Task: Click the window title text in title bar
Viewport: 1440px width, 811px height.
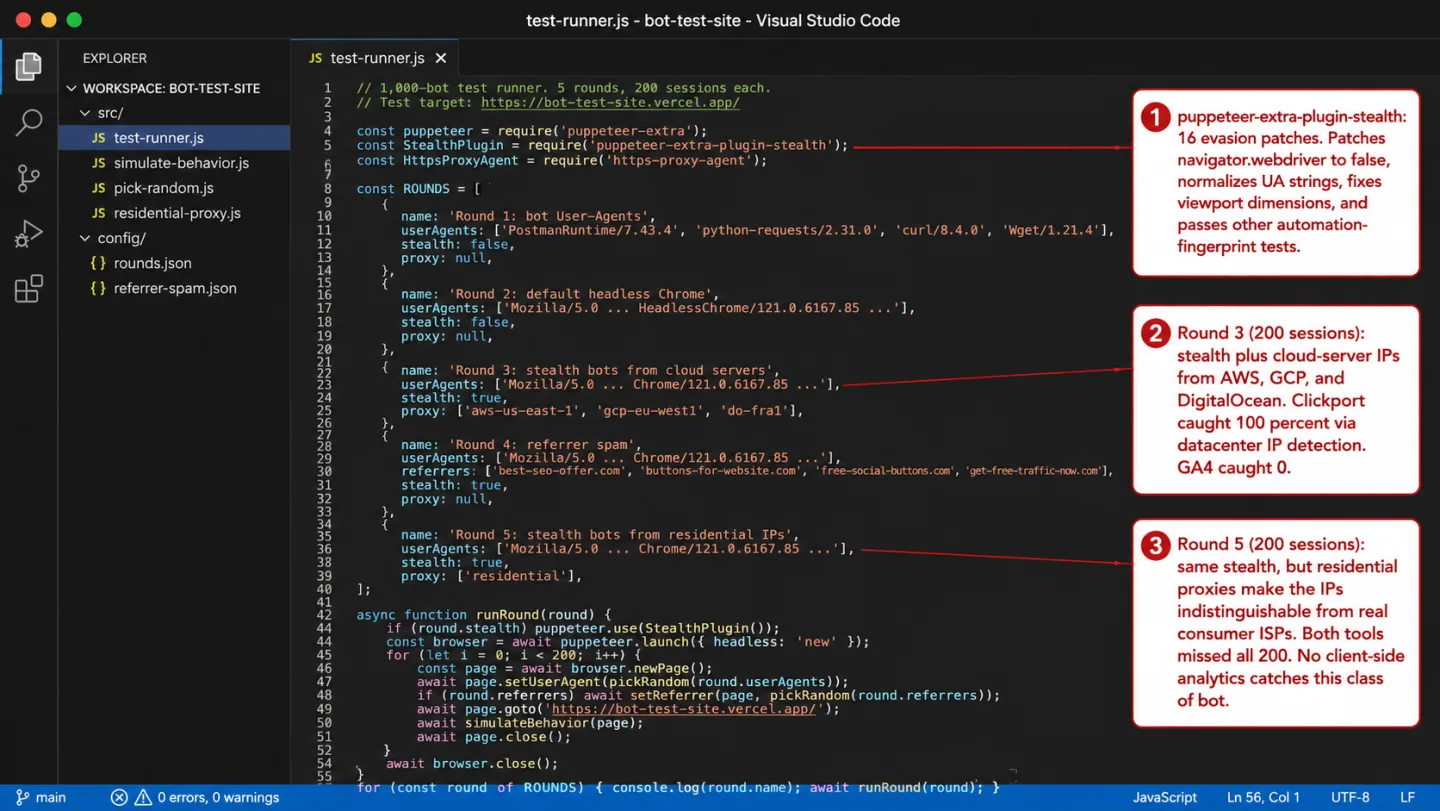Action: (713, 20)
